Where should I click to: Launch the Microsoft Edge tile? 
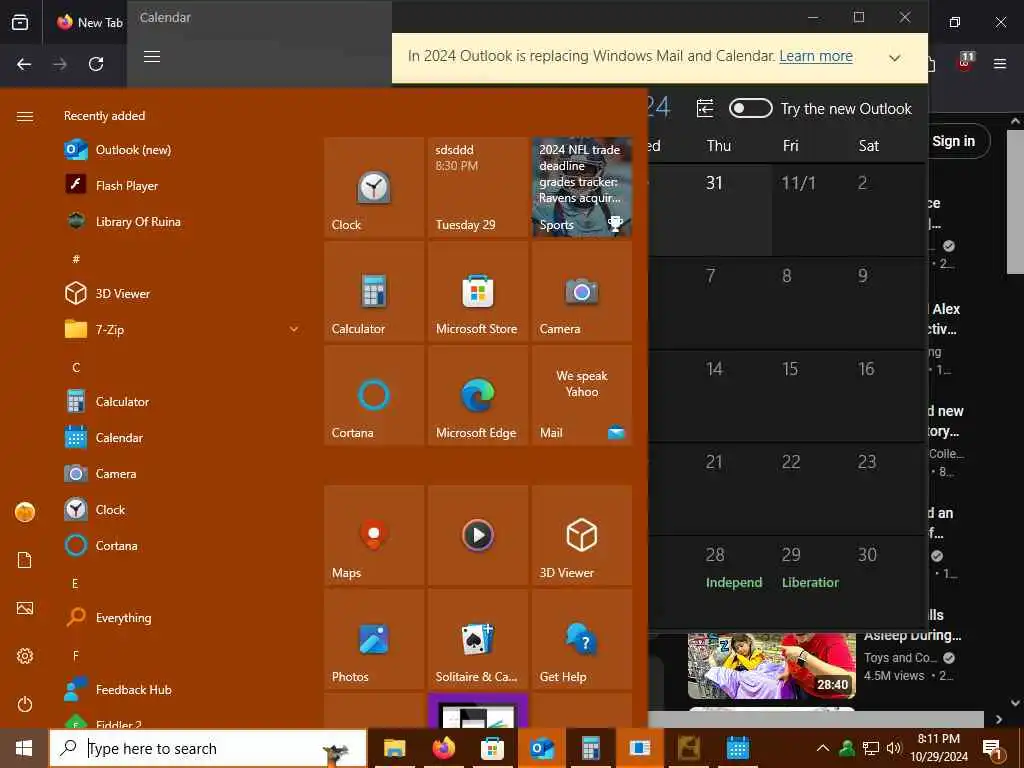(478, 395)
